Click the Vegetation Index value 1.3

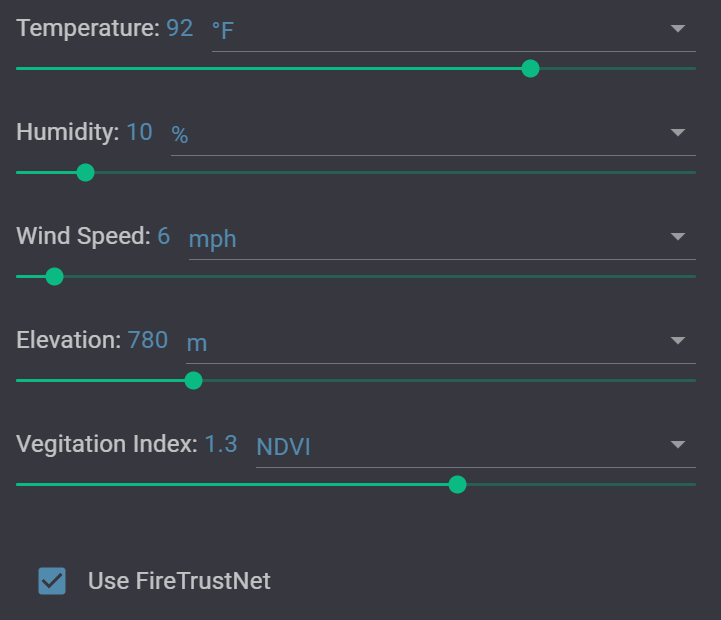[221, 444]
